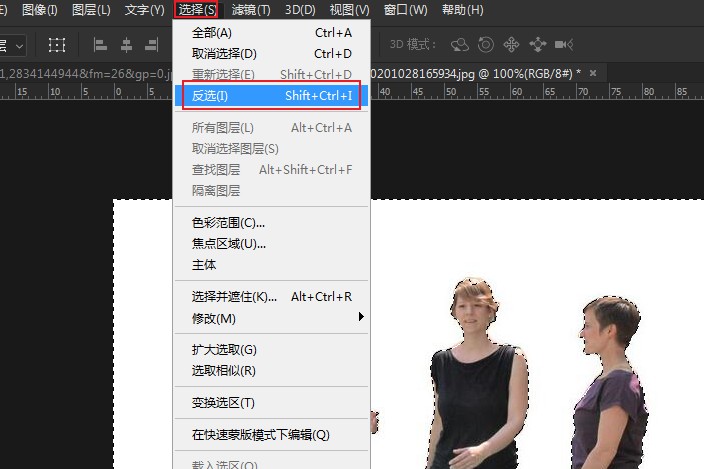Select 3D roll mode icon
704x469 pixels.
click(486, 45)
